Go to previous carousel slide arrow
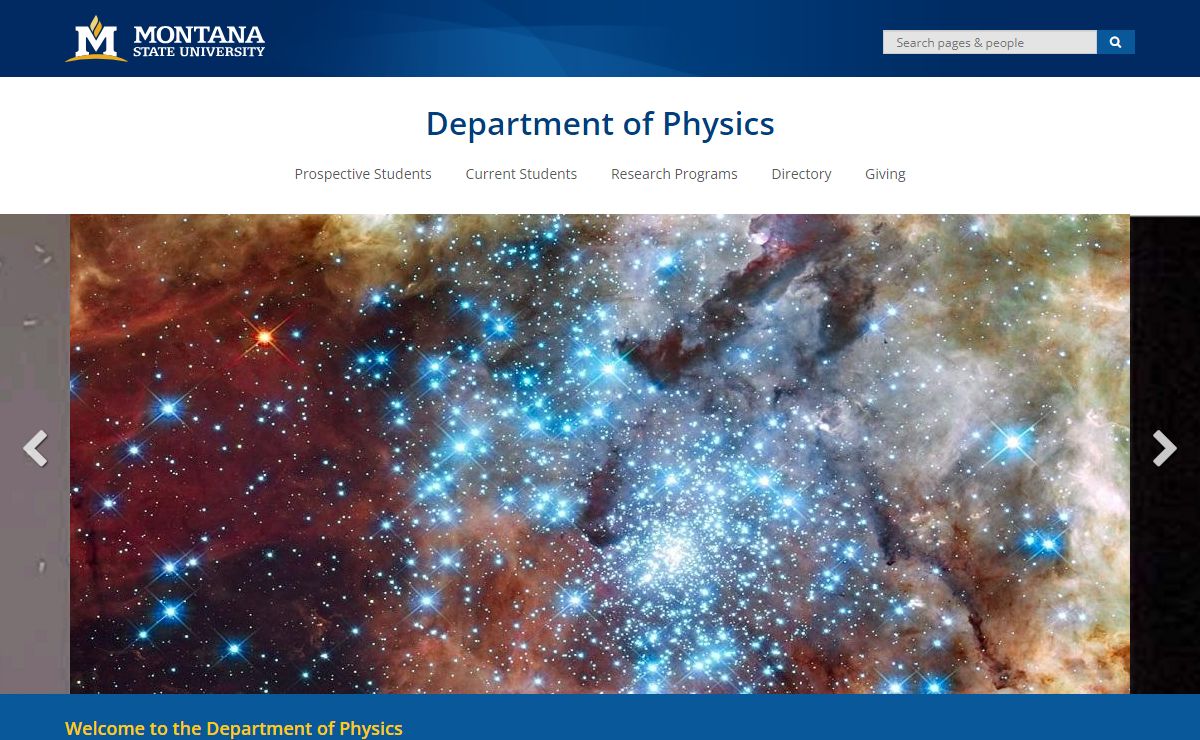The height and width of the screenshot is (740, 1200). pyautogui.click(x=35, y=449)
